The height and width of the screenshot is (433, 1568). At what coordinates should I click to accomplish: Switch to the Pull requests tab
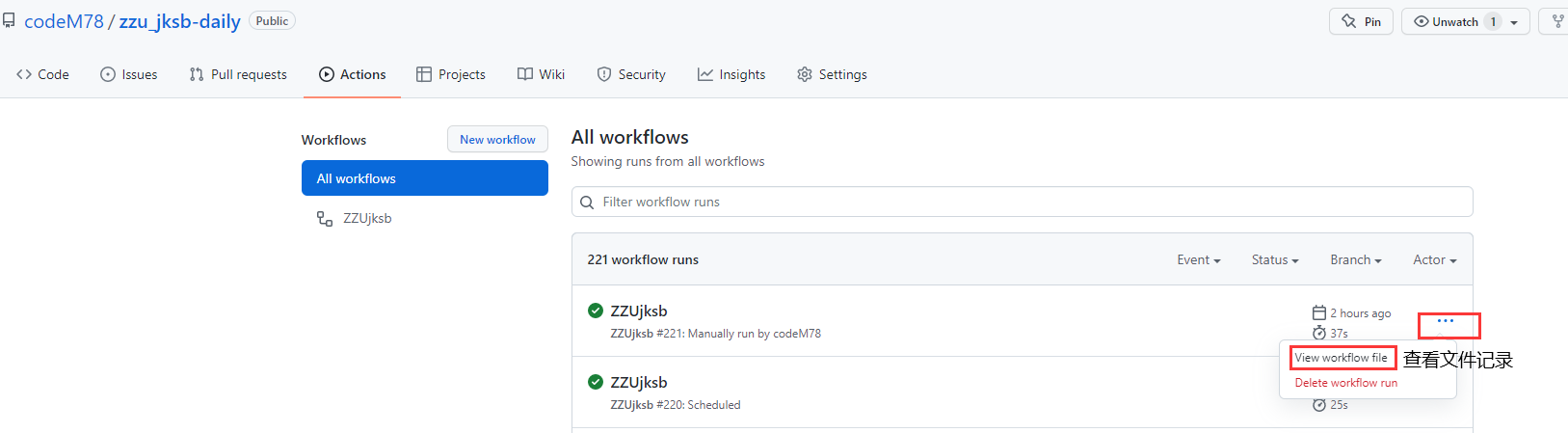[238, 74]
